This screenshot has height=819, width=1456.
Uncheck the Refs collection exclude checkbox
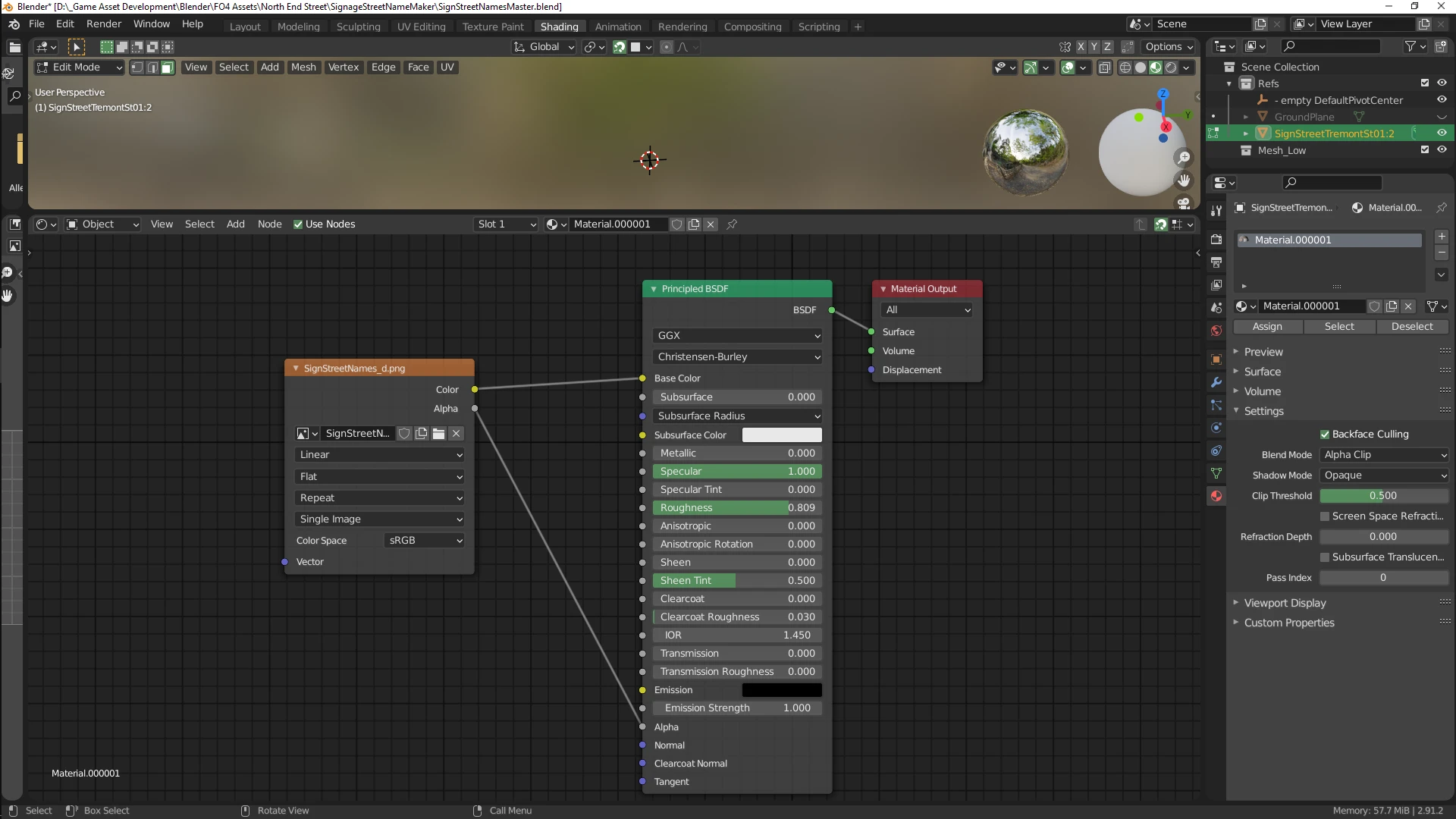1425,83
